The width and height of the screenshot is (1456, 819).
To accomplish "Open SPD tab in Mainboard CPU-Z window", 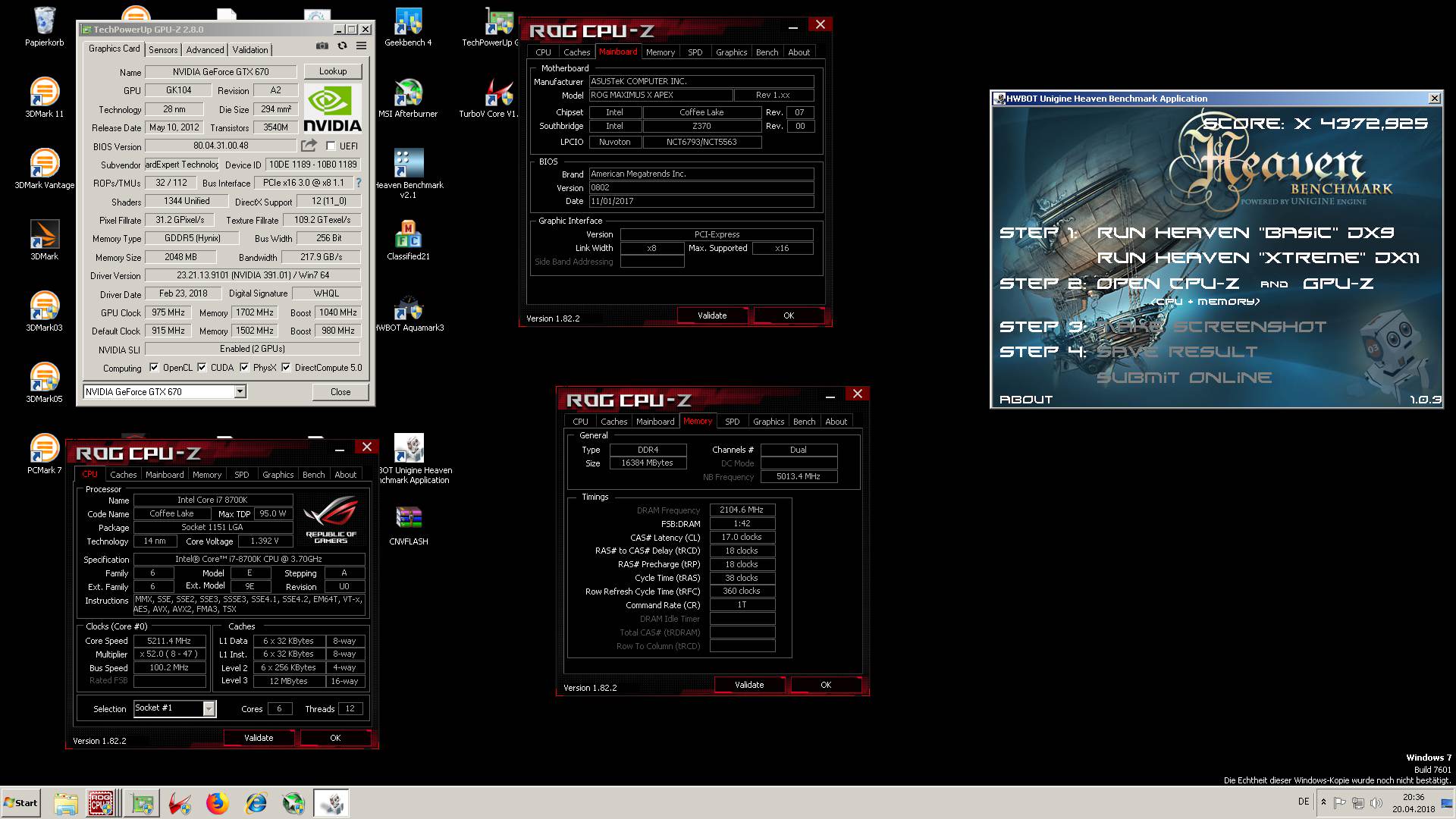I will [x=695, y=52].
